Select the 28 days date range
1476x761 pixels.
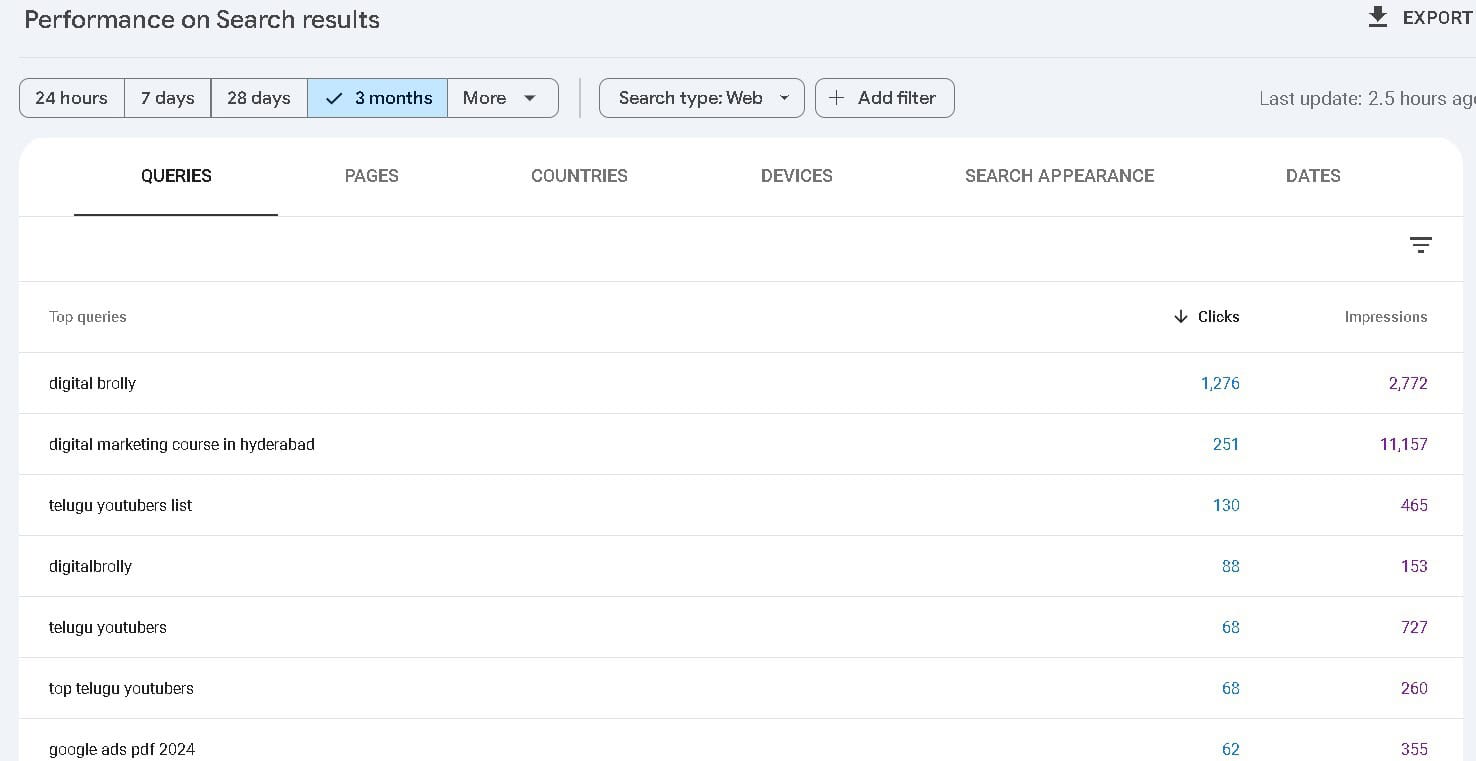258,98
